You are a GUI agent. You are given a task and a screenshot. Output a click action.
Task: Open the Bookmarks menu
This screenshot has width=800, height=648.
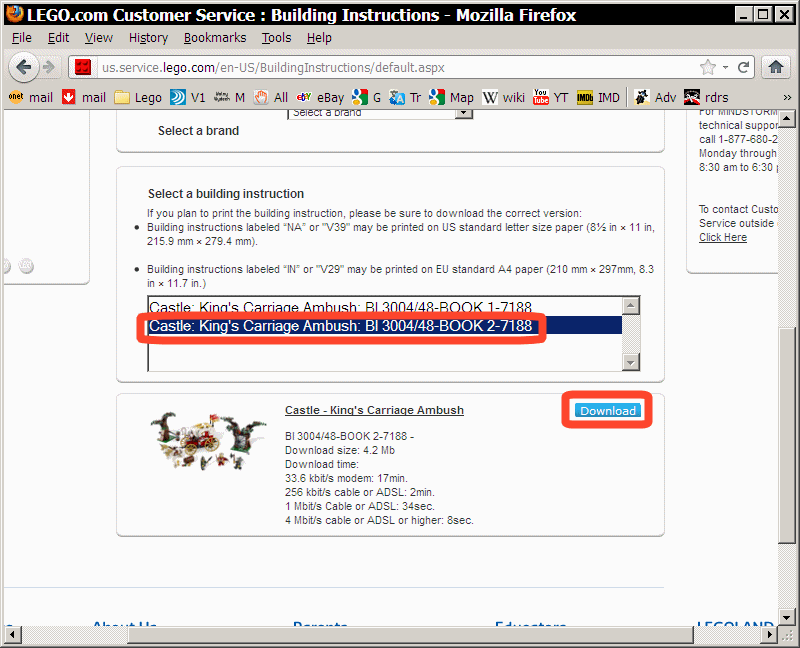click(215, 38)
